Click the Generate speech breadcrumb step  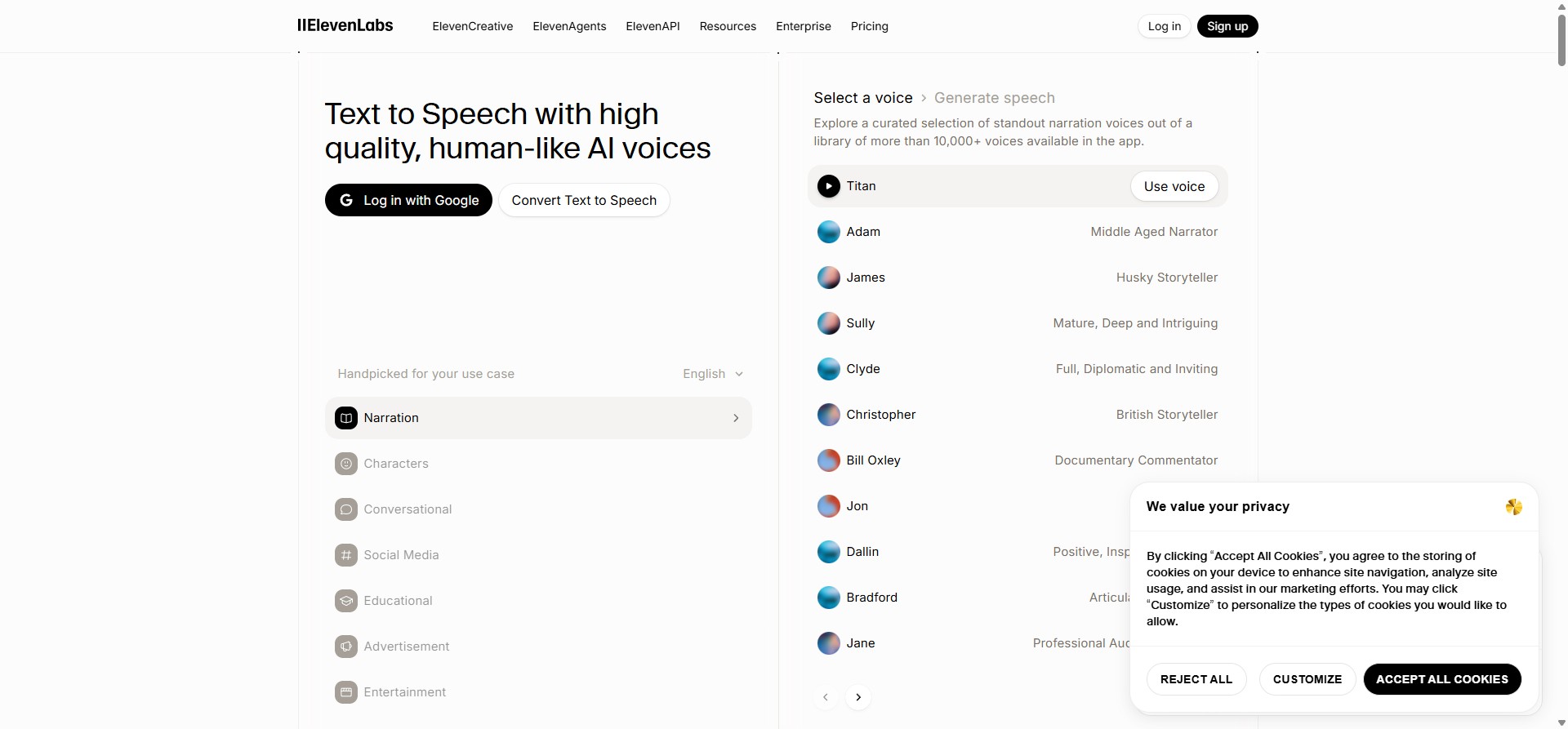click(x=995, y=98)
